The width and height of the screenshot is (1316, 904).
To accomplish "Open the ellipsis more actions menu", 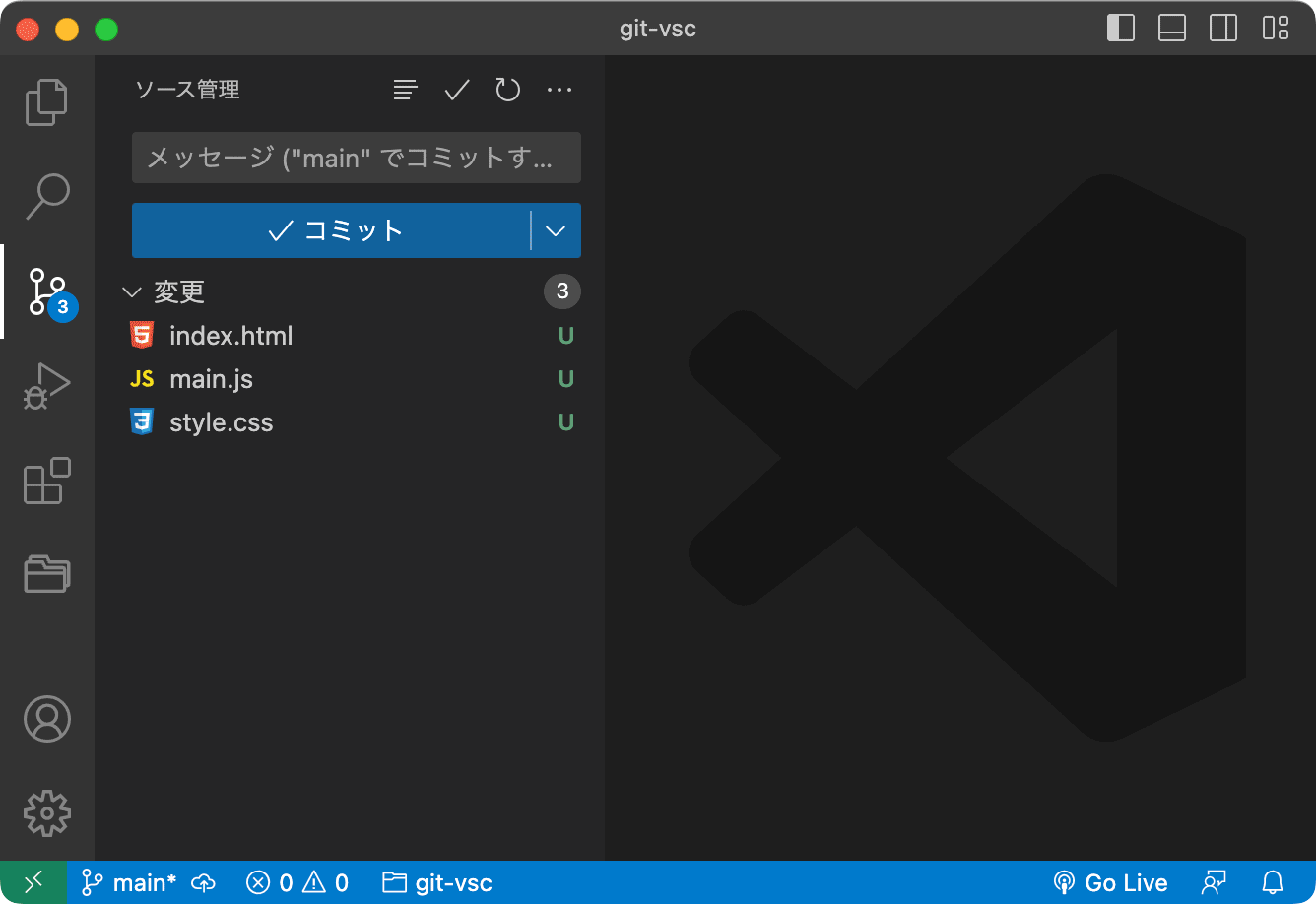I will (559, 90).
